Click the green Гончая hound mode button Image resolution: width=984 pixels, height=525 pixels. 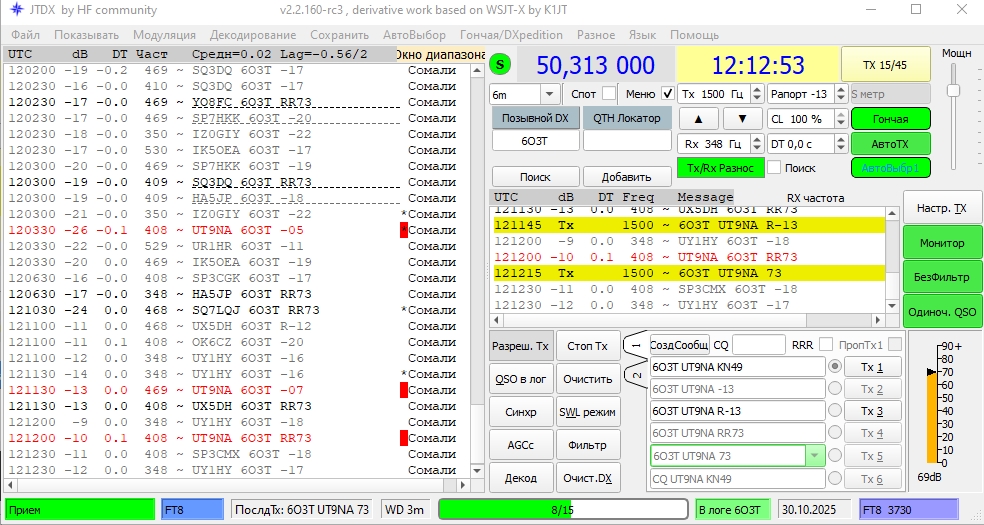890,119
